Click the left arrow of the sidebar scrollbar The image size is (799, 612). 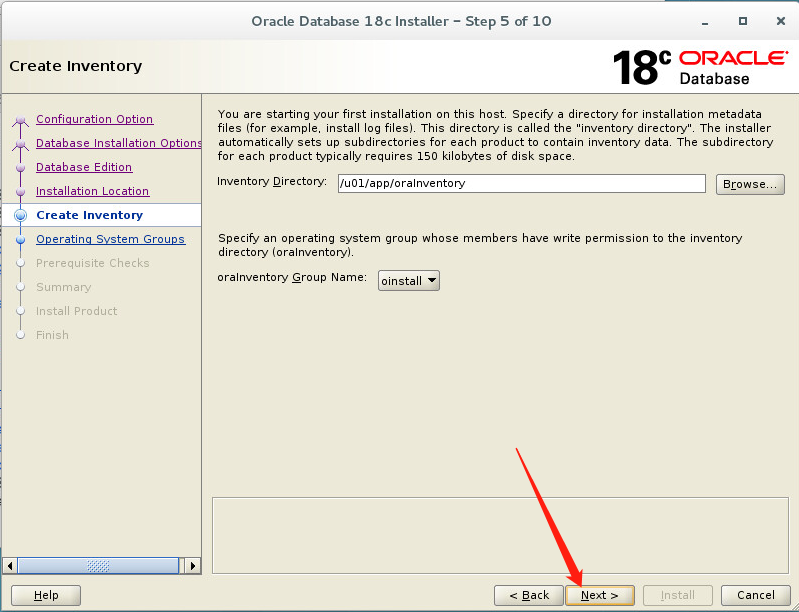(10, 566)
